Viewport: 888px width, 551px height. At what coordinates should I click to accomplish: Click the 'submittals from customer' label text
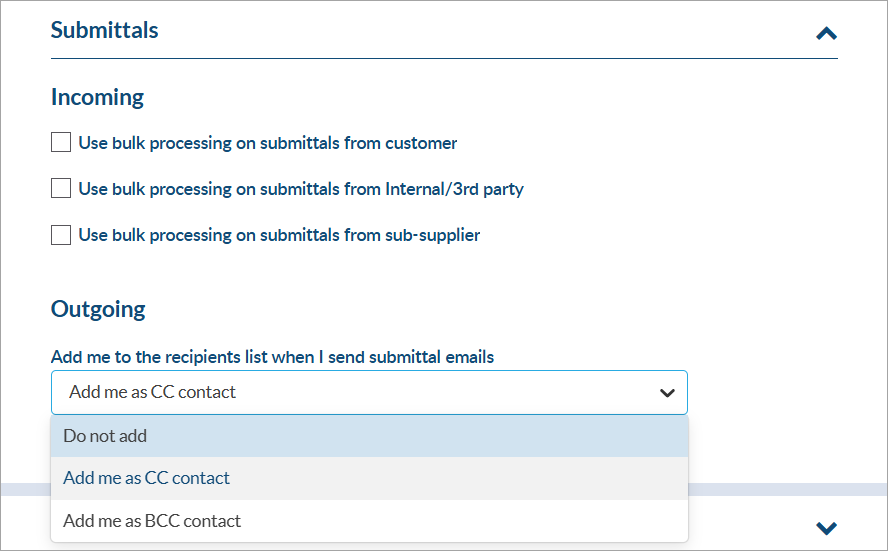coord(358,143)
